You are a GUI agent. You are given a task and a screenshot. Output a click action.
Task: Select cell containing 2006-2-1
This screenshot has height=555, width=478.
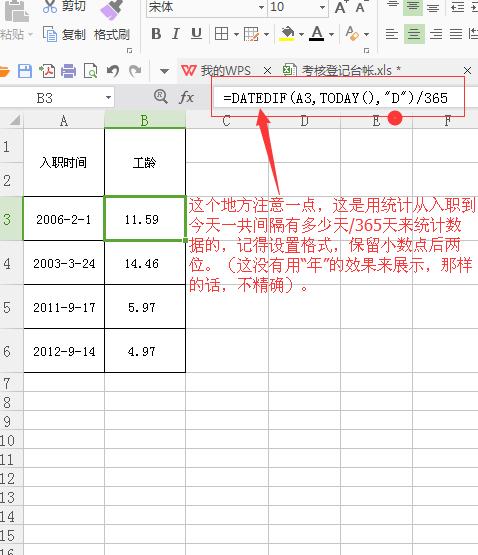coord(64,219)
